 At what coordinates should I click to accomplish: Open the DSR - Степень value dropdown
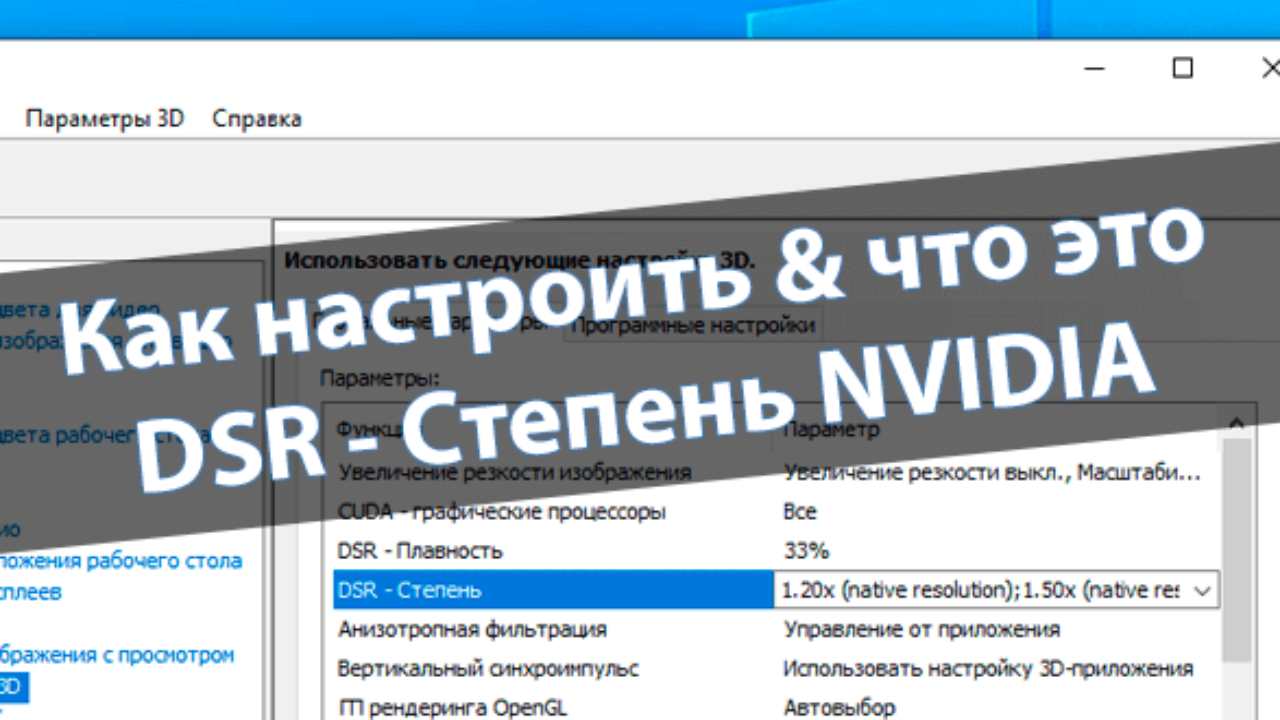click(x=1203, y=590)
